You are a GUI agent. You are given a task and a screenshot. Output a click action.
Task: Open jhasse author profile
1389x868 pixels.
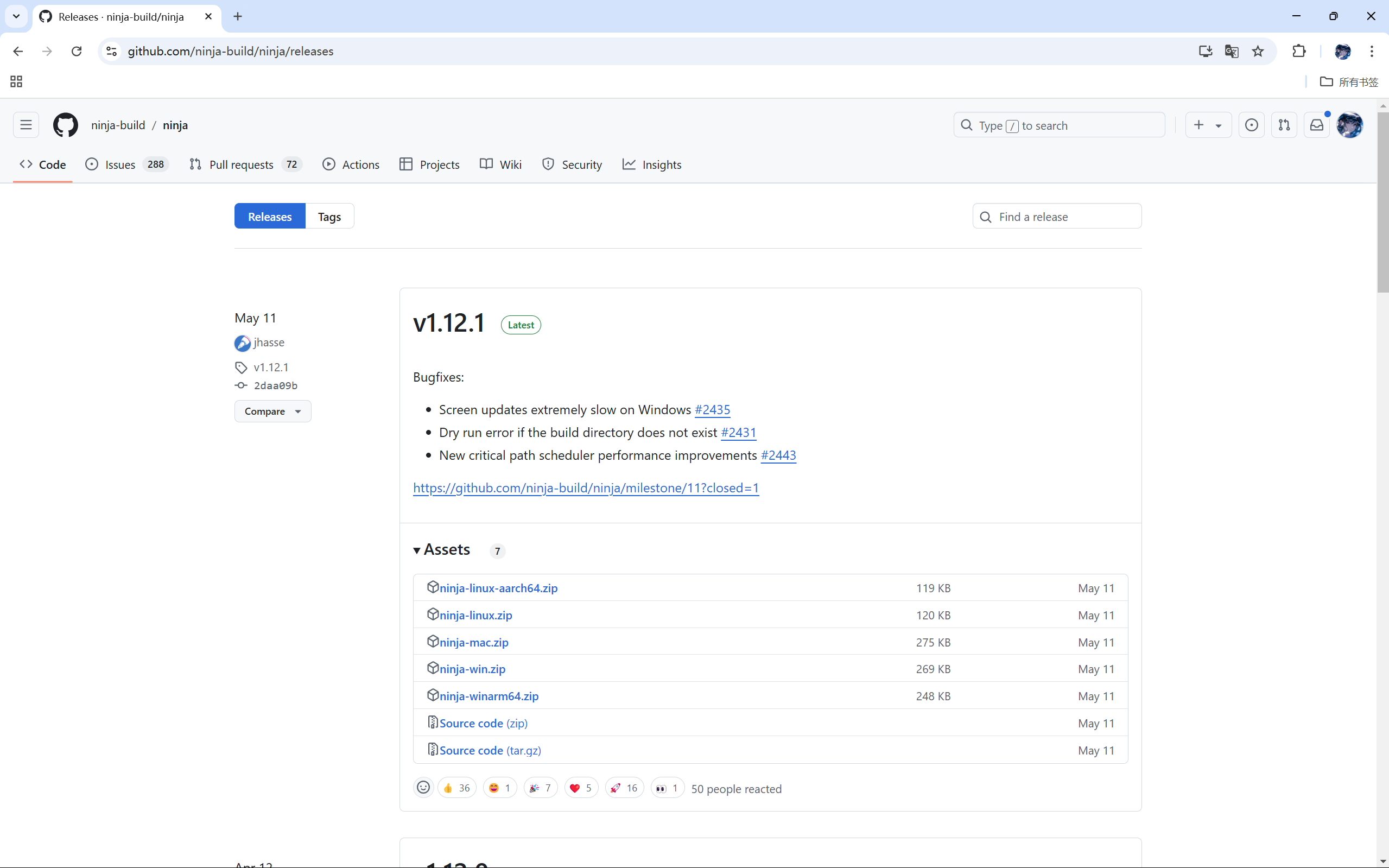268,343
